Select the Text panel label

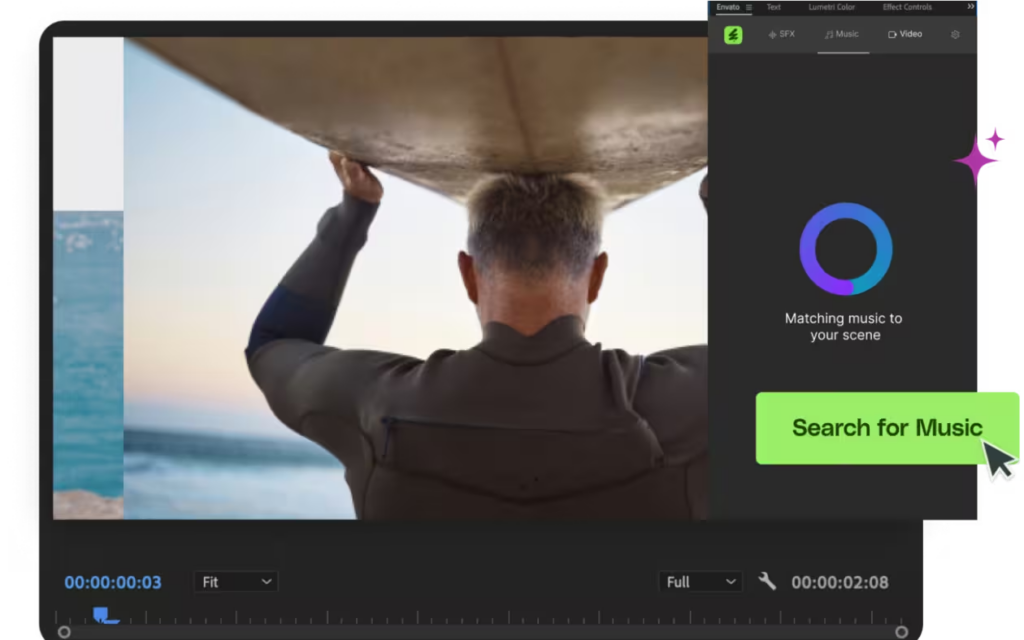(772, 7)
